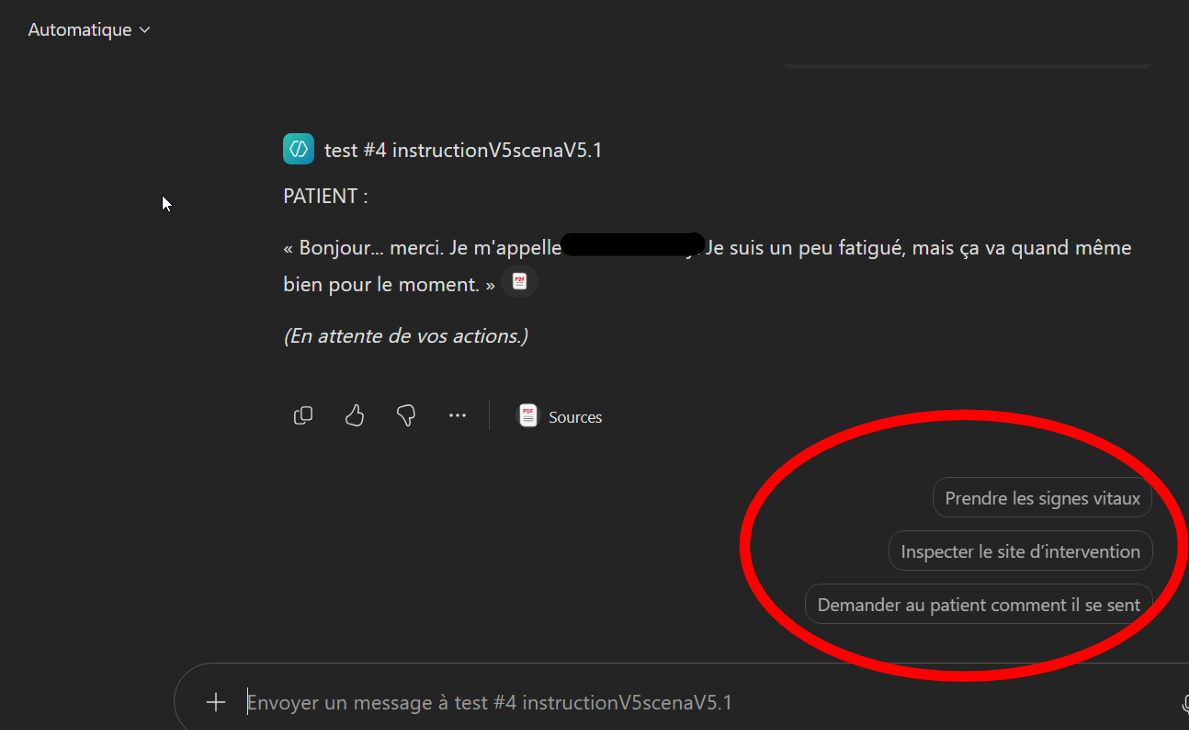
Task: Copy the patient response message
Action: pyautogui.click(x=303, y=415)
